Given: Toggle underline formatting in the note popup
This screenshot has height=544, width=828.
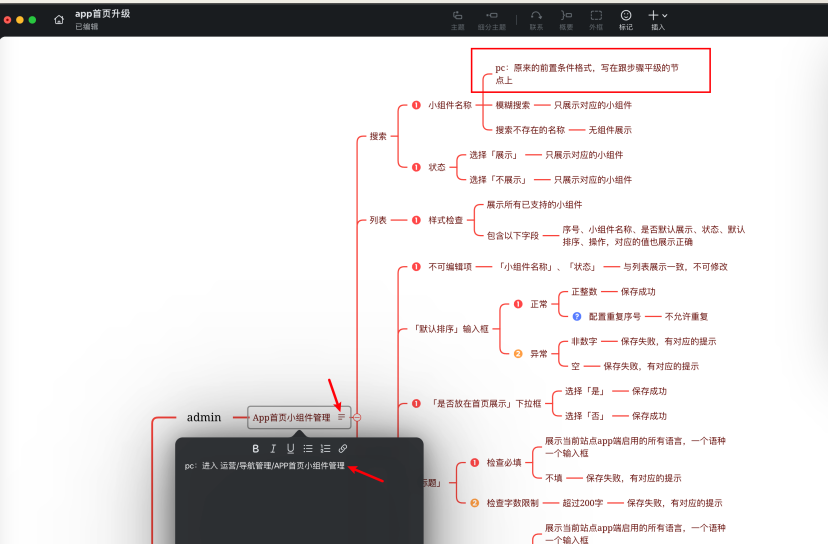Looking at the screenshot, I should (290, 449).
